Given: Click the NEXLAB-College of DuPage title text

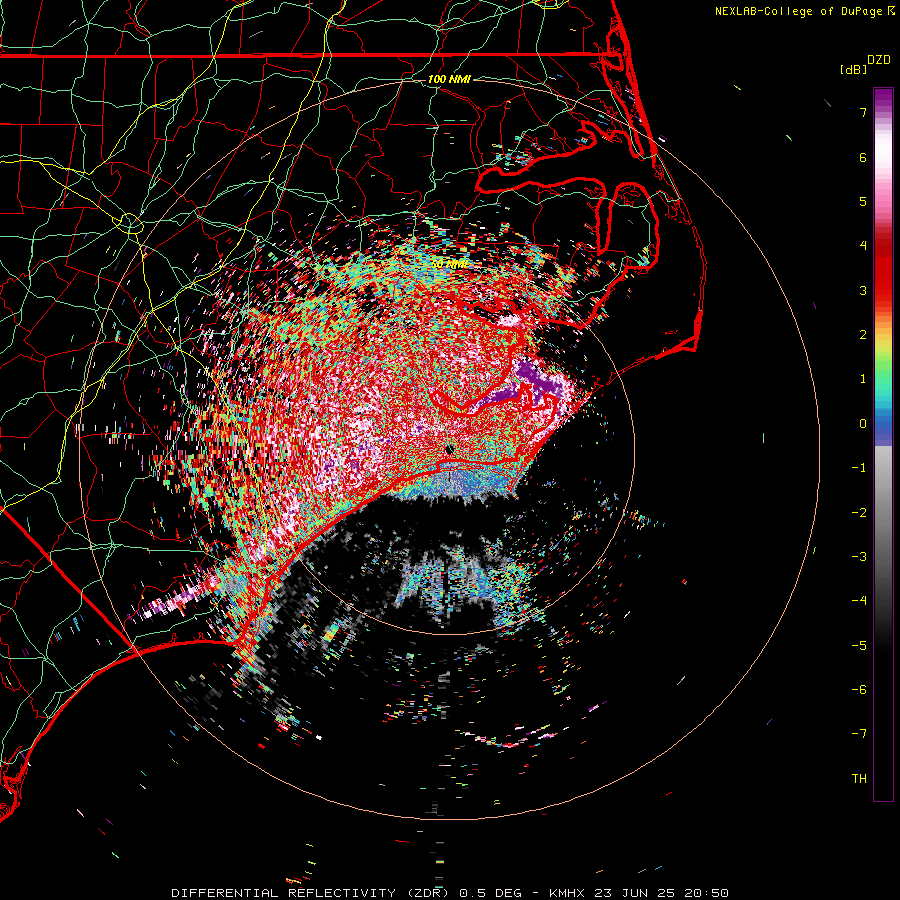Looking at the screenshot, I should tap(801, 11).
